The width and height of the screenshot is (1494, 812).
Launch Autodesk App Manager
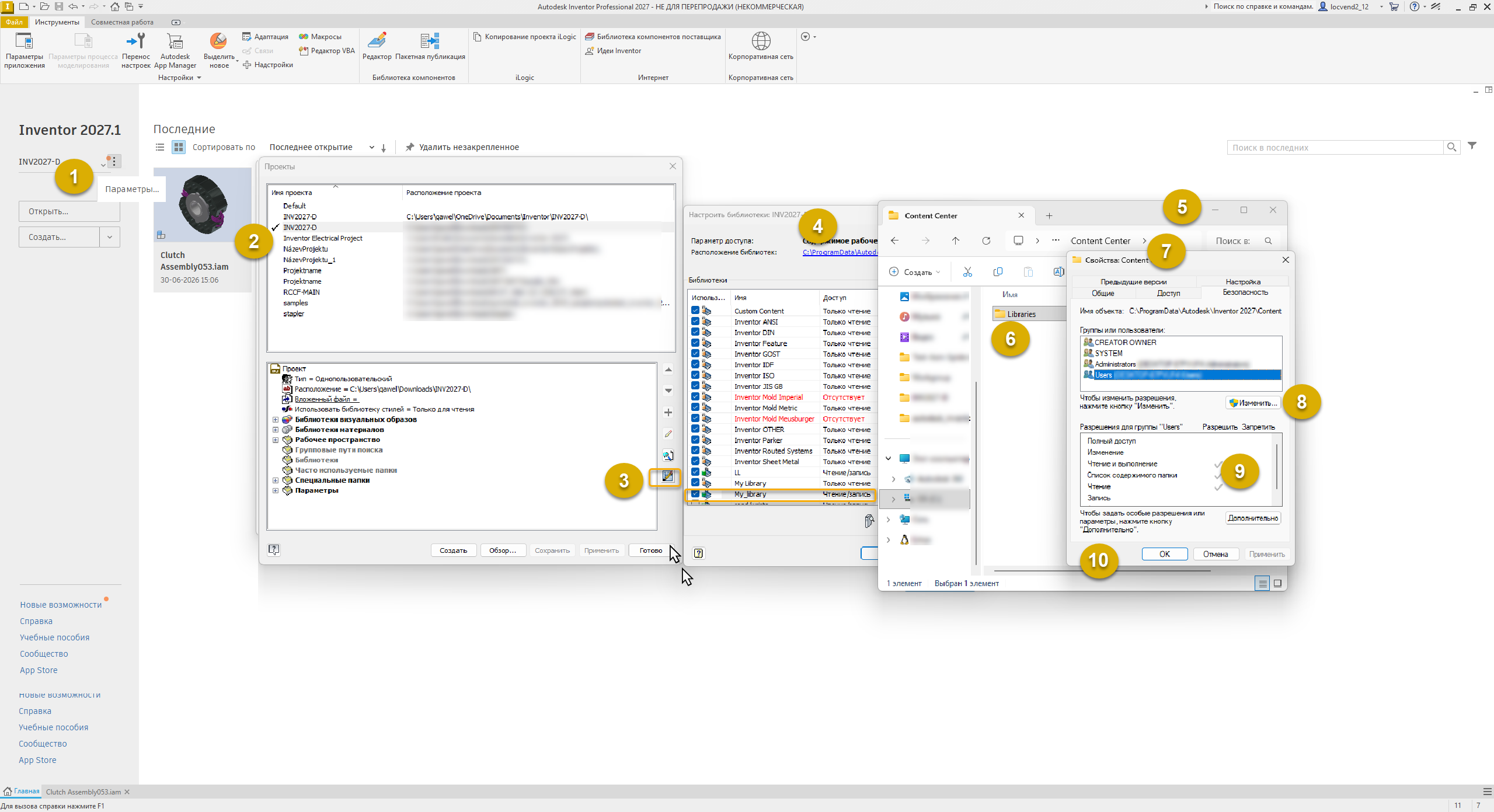tap(175, 51)
